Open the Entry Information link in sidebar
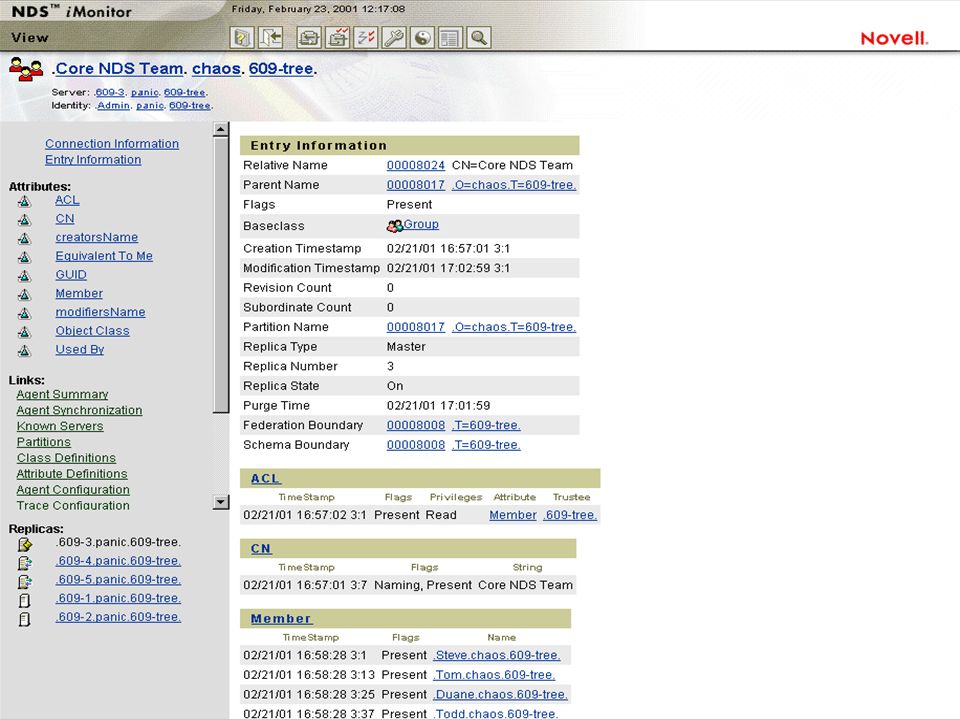Image resolution: width=960 pixels, height=720 pixels. click(x=93, y=159)
